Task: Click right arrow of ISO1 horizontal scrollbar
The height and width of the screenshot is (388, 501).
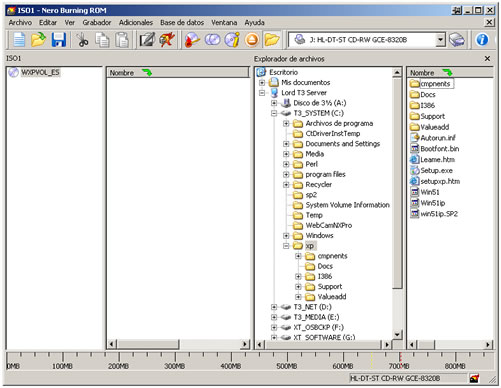Action: point(245,344)
